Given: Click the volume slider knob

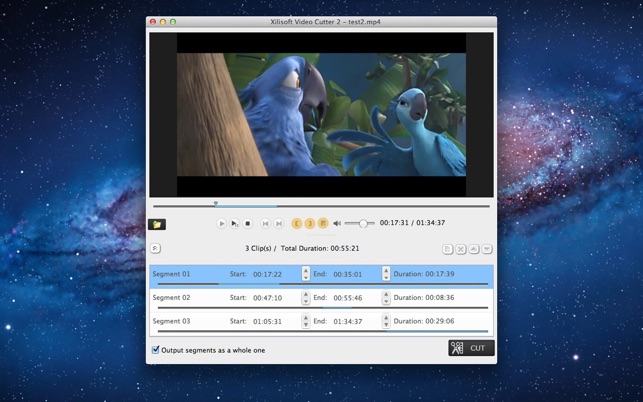Looking at the screenshot, I should point(362,224).
